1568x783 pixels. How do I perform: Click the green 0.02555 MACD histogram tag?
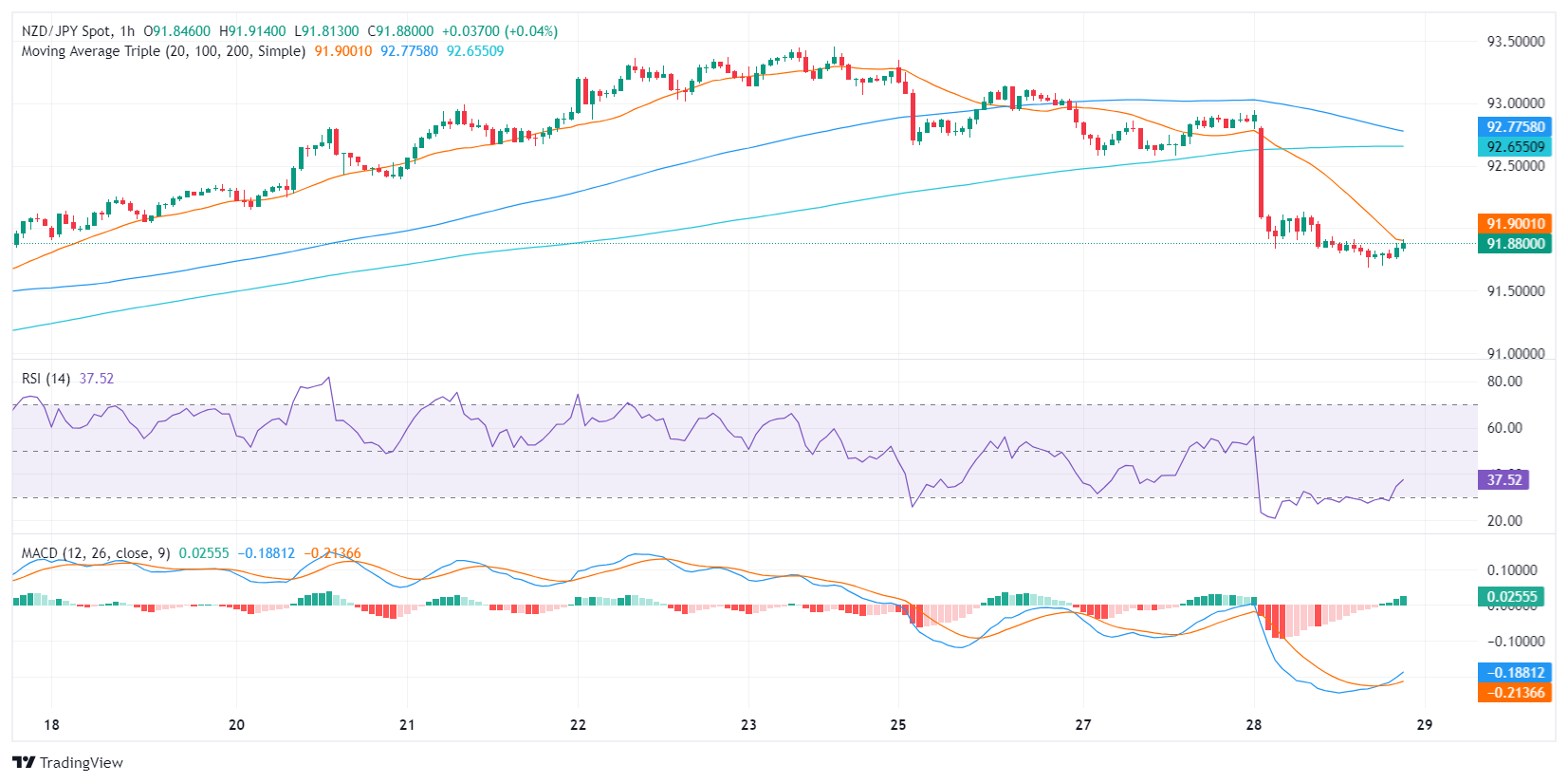[x=1511, y=597]
